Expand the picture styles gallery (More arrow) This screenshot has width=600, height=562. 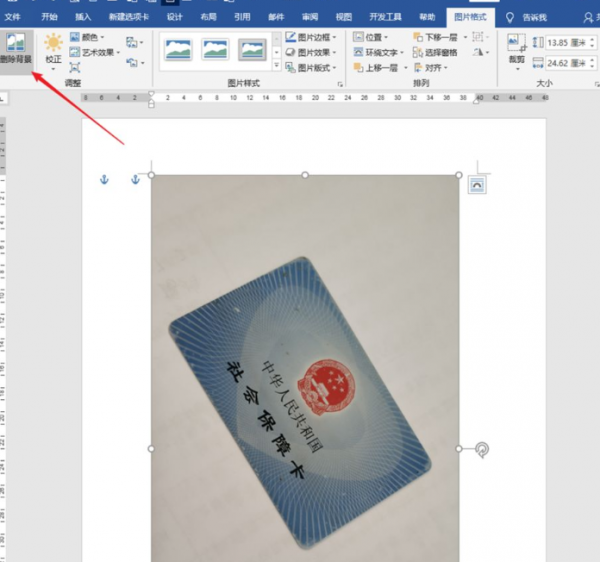276,66
